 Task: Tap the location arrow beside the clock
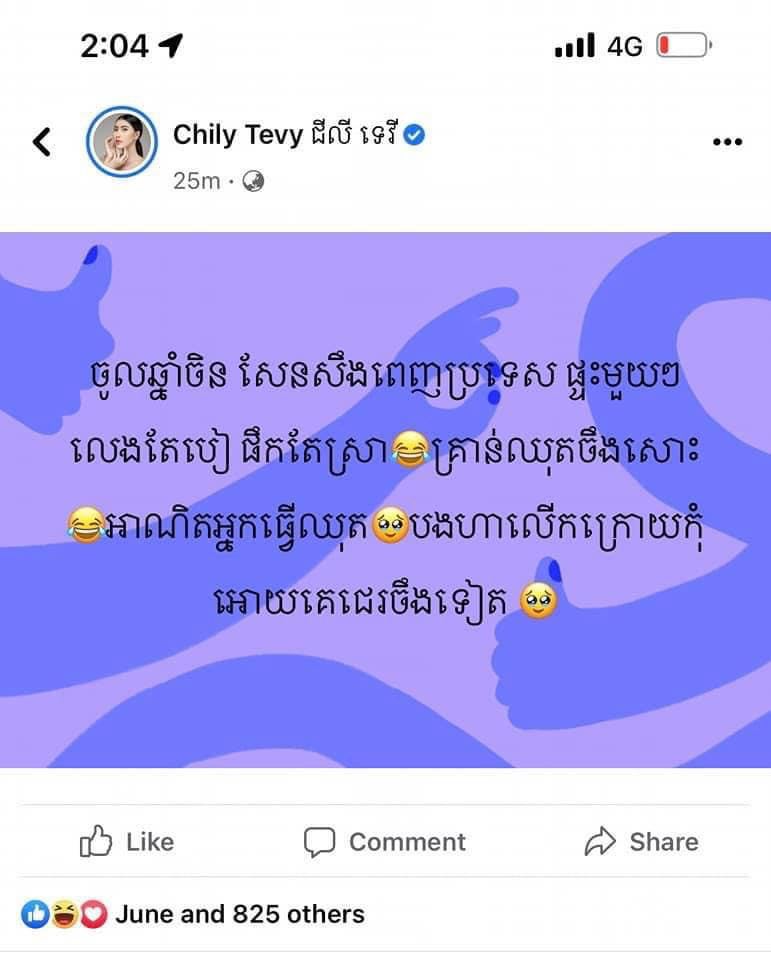(x=171, y=45)
